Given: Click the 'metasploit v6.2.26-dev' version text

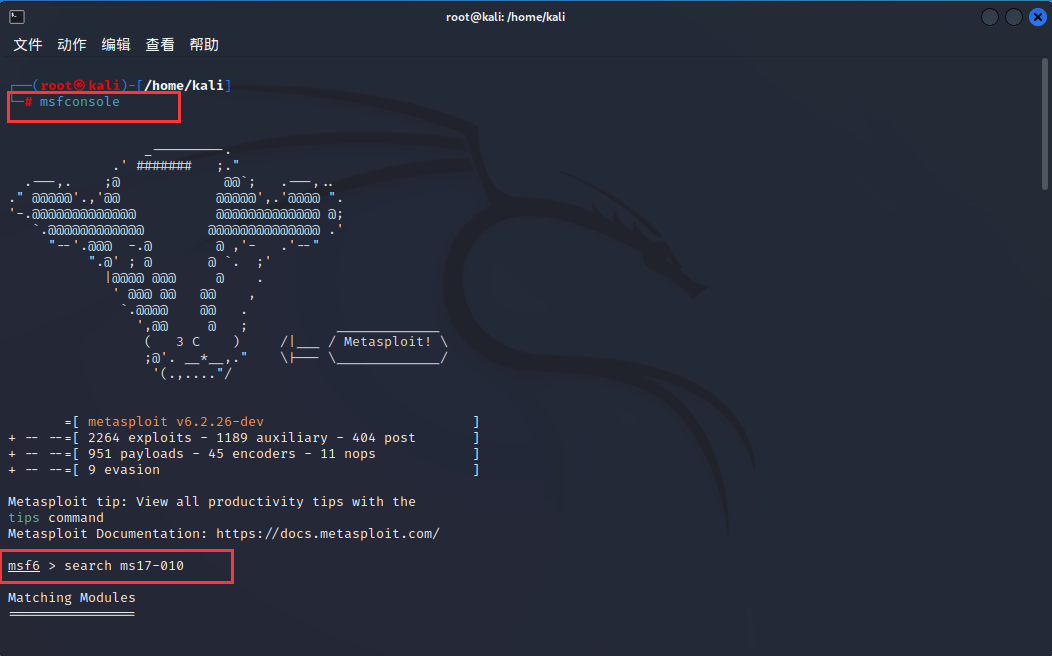Looking at the screenshot, I should [176, 422].
